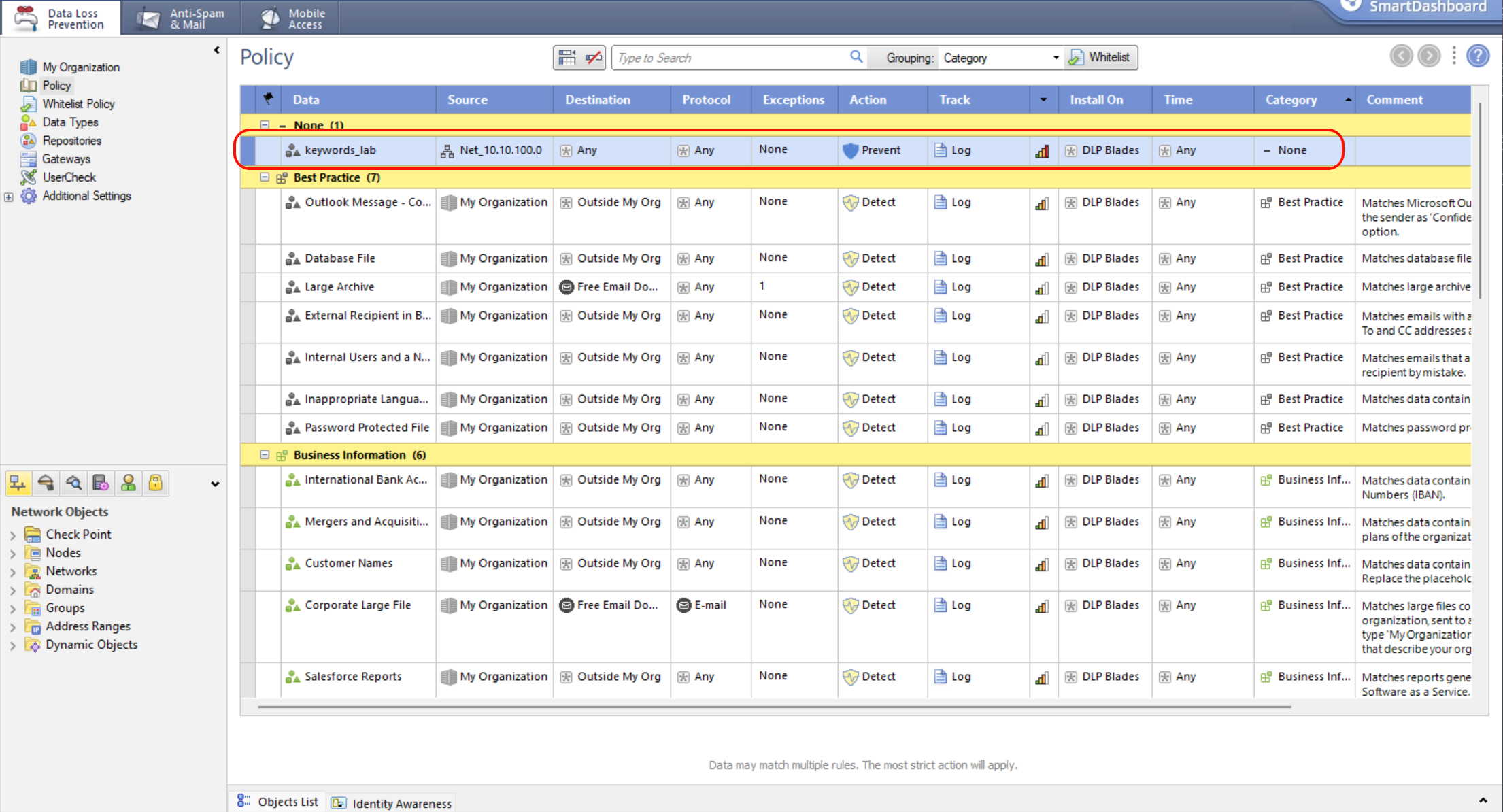
Task: Click the navigate back arrow icon
Action: (1401, 56)
